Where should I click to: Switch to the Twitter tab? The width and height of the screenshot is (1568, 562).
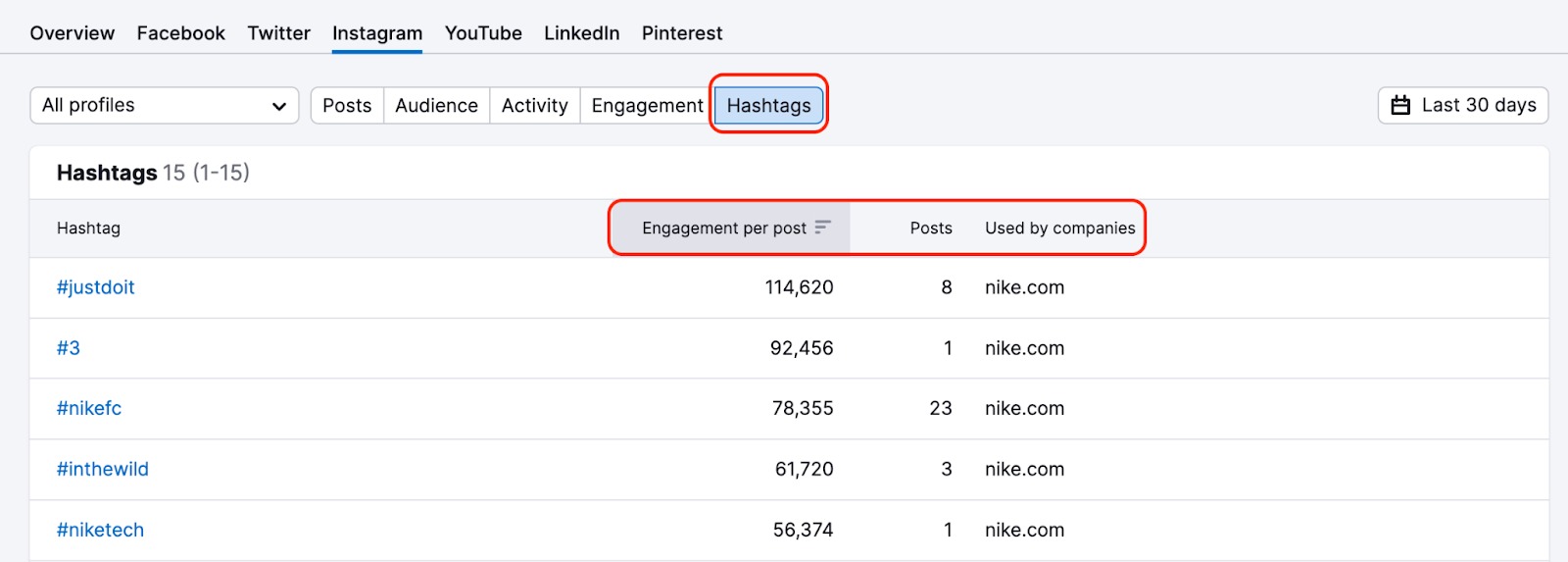pos(278,33)
